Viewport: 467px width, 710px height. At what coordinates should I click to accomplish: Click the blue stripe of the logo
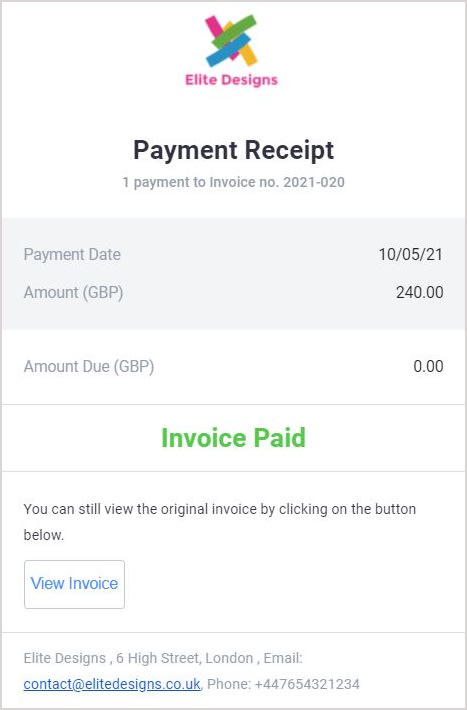(228, 50)
